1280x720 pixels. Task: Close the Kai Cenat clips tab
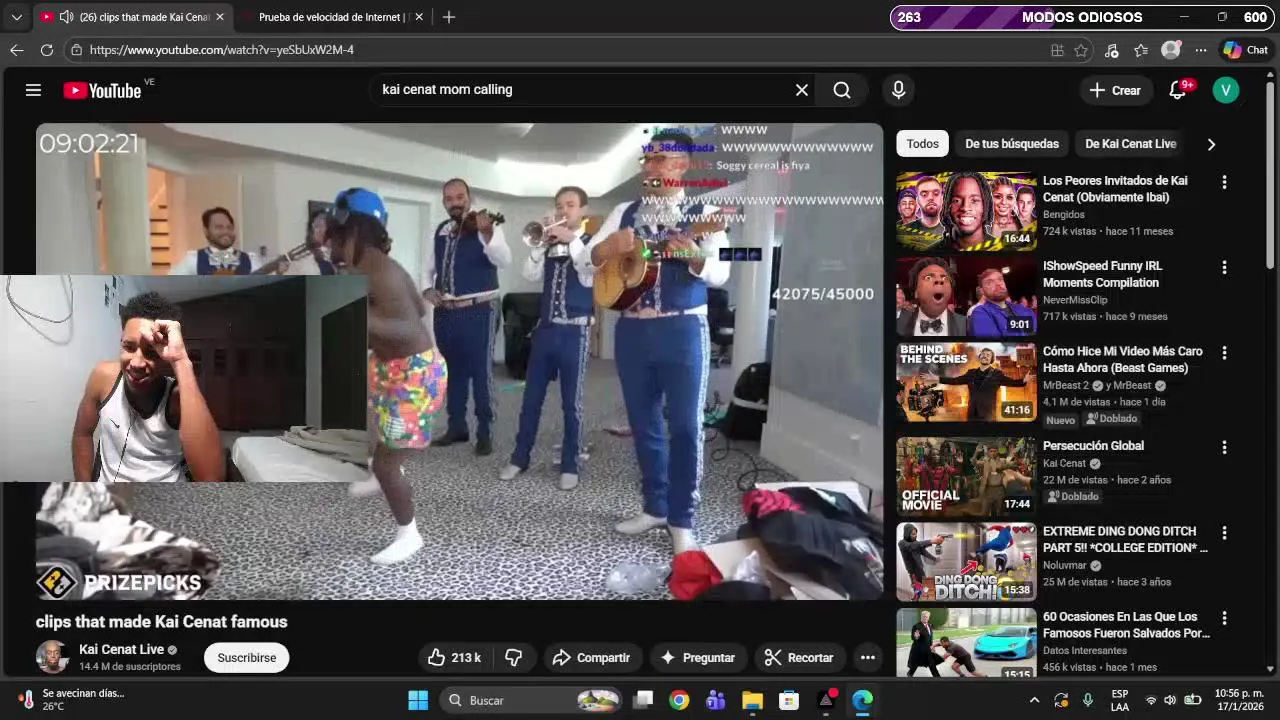220,17
